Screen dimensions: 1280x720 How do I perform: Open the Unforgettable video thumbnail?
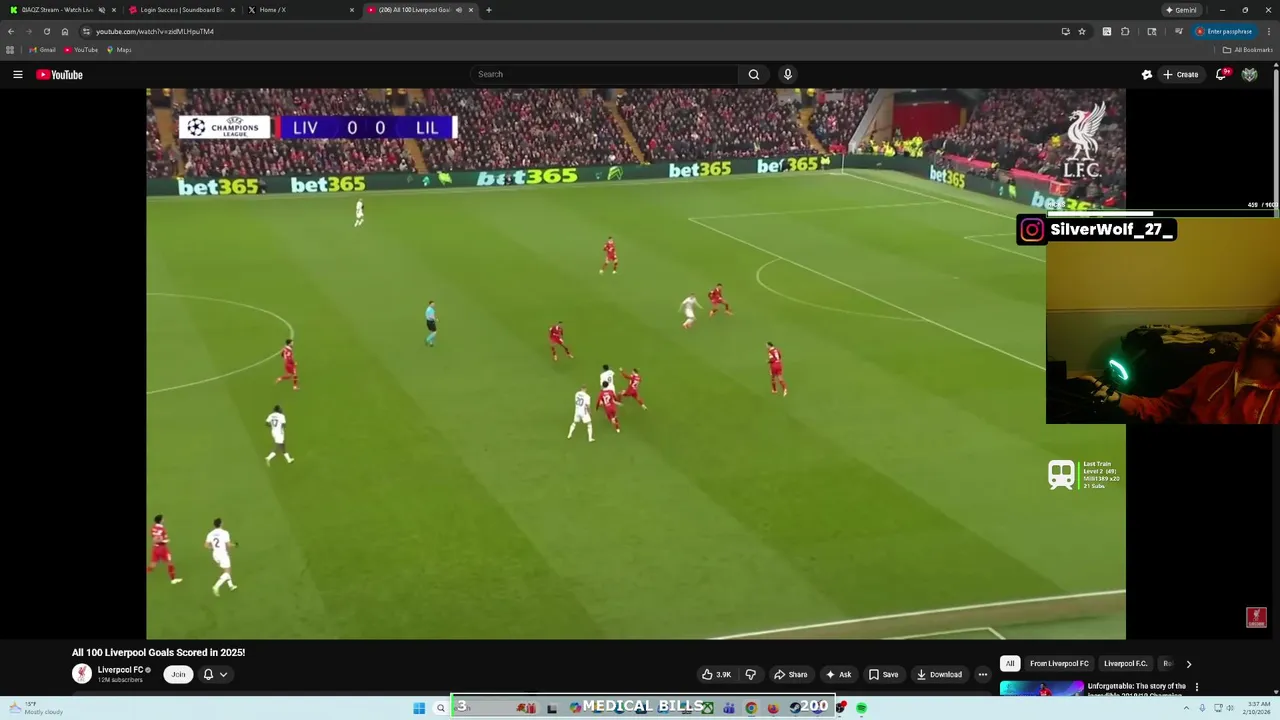click(x=1041, y=687)
